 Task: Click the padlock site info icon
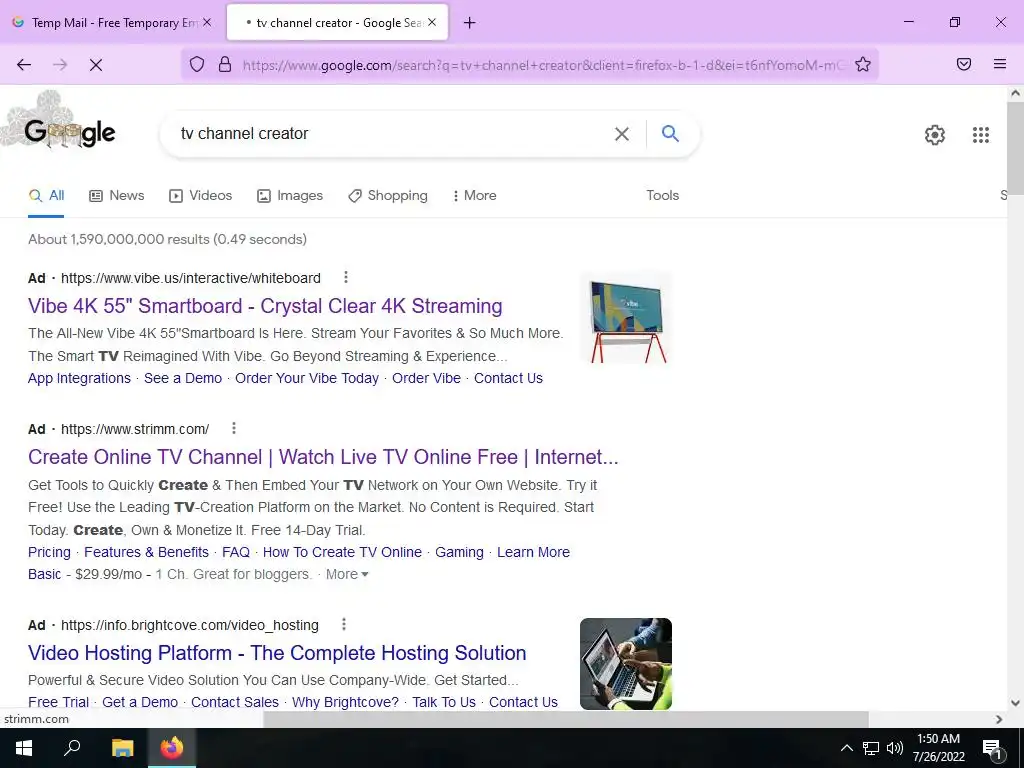(225, 64)
